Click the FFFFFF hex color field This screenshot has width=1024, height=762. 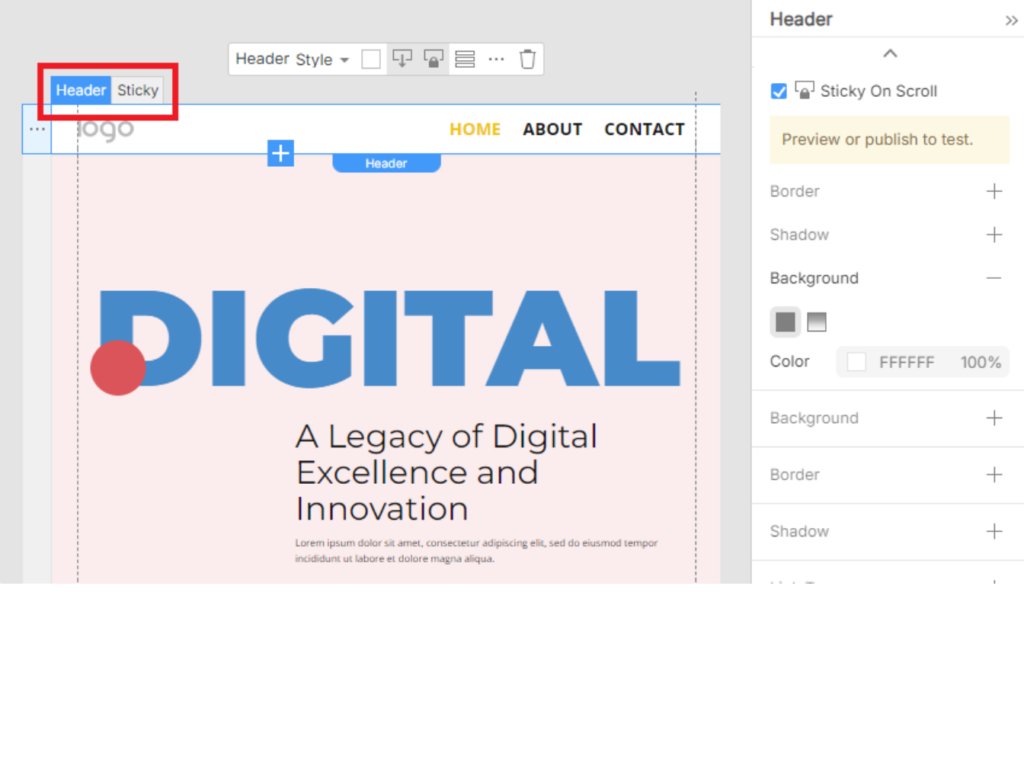coord(906,362)
